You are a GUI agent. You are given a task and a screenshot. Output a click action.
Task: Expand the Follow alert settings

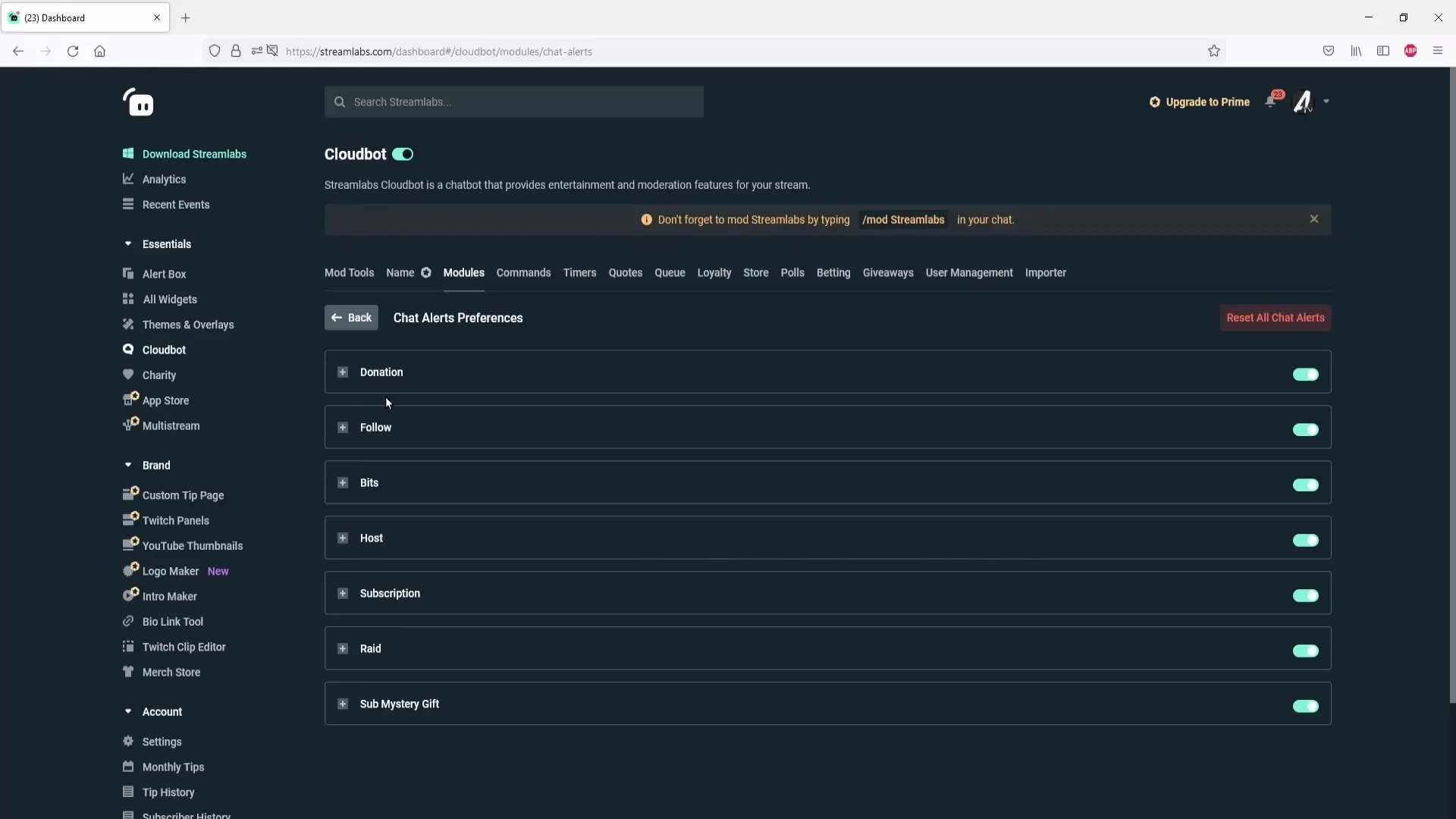(343, 427)
